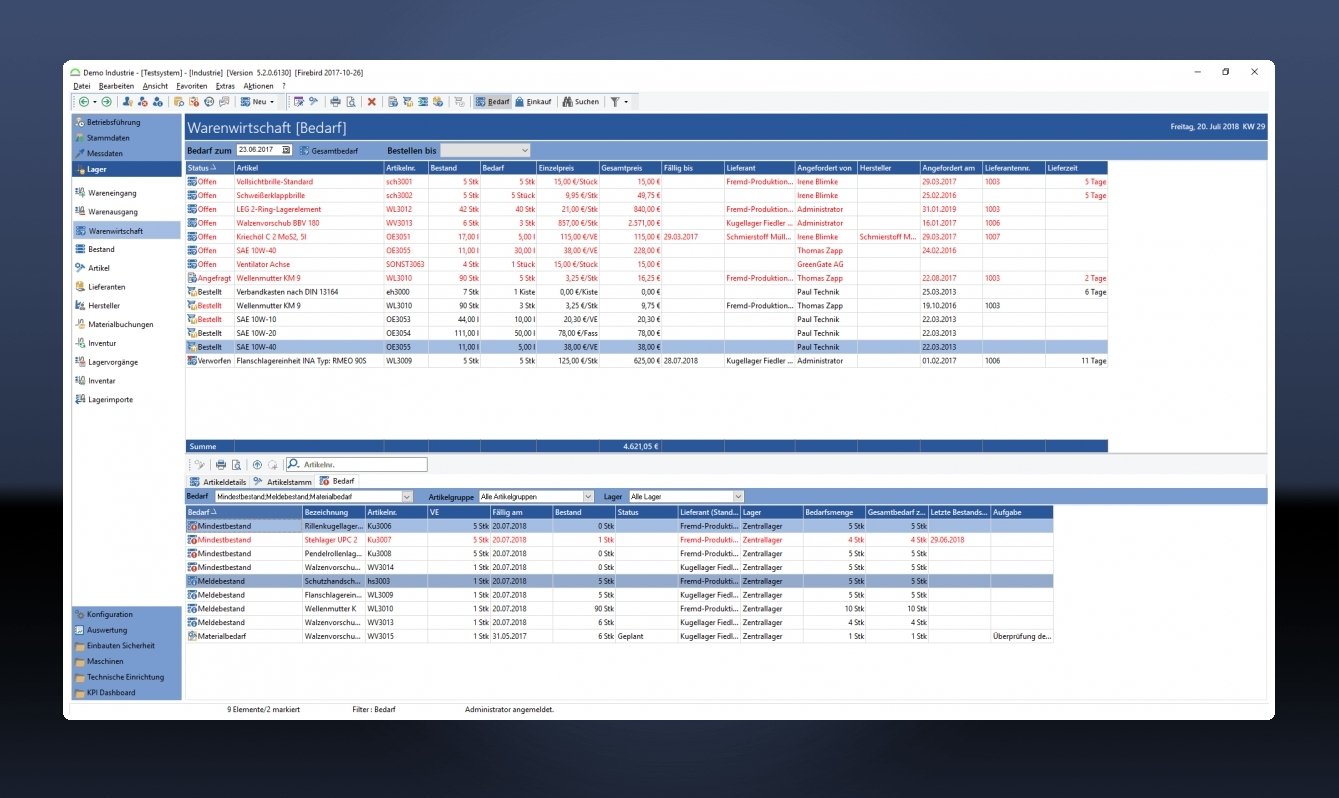
Task: Click the printer icon in the main toolbar
Action: point(336,102)
